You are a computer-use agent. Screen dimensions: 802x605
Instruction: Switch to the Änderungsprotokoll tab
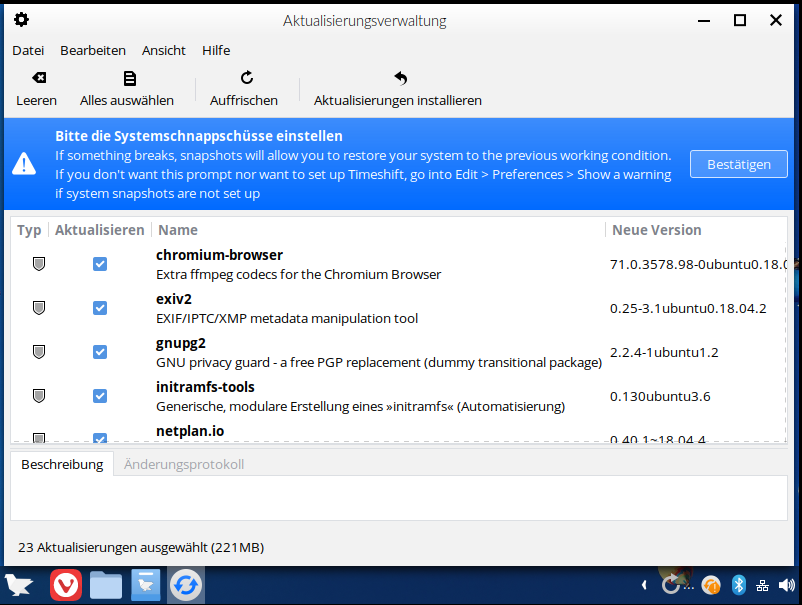tap(184, 464)
